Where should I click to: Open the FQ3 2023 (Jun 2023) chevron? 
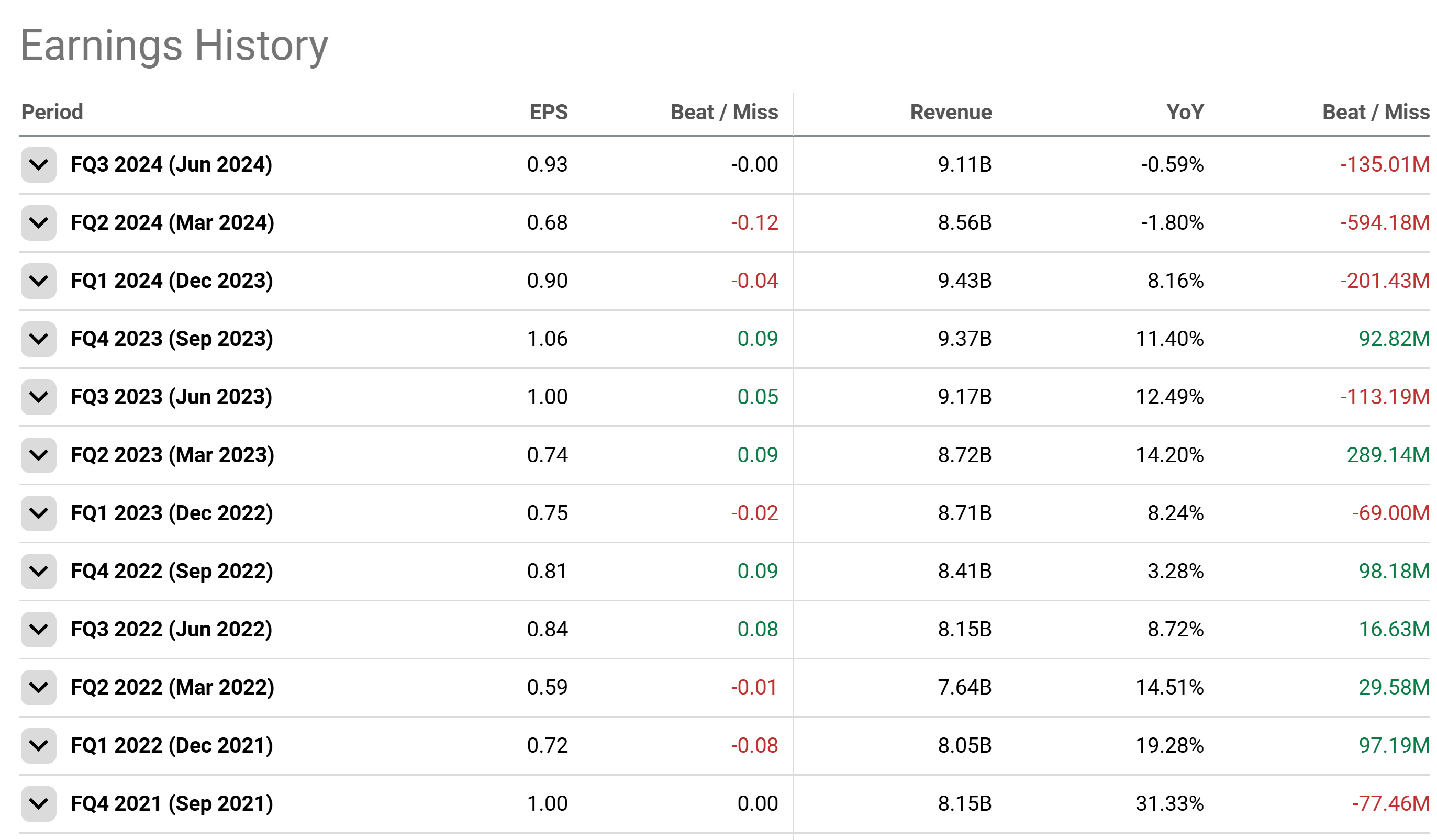[x=38, y=397]
